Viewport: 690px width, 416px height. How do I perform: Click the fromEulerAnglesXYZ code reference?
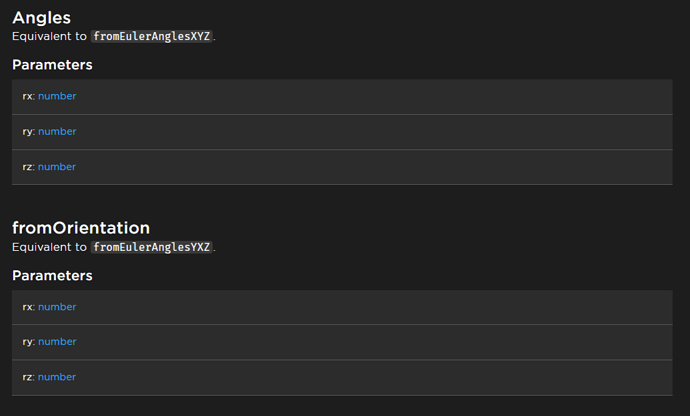click(x=152, y=36)
